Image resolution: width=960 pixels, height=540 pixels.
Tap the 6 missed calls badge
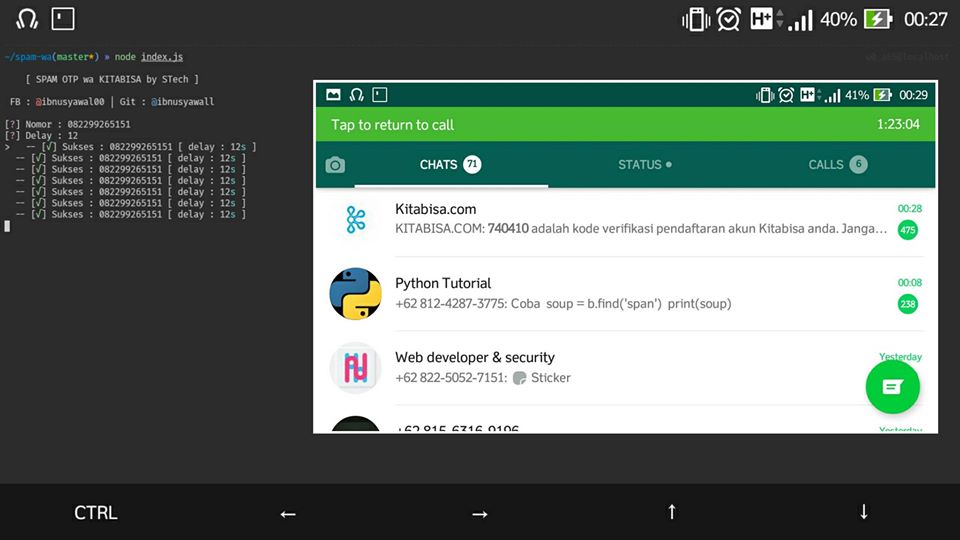coord(858,164)
